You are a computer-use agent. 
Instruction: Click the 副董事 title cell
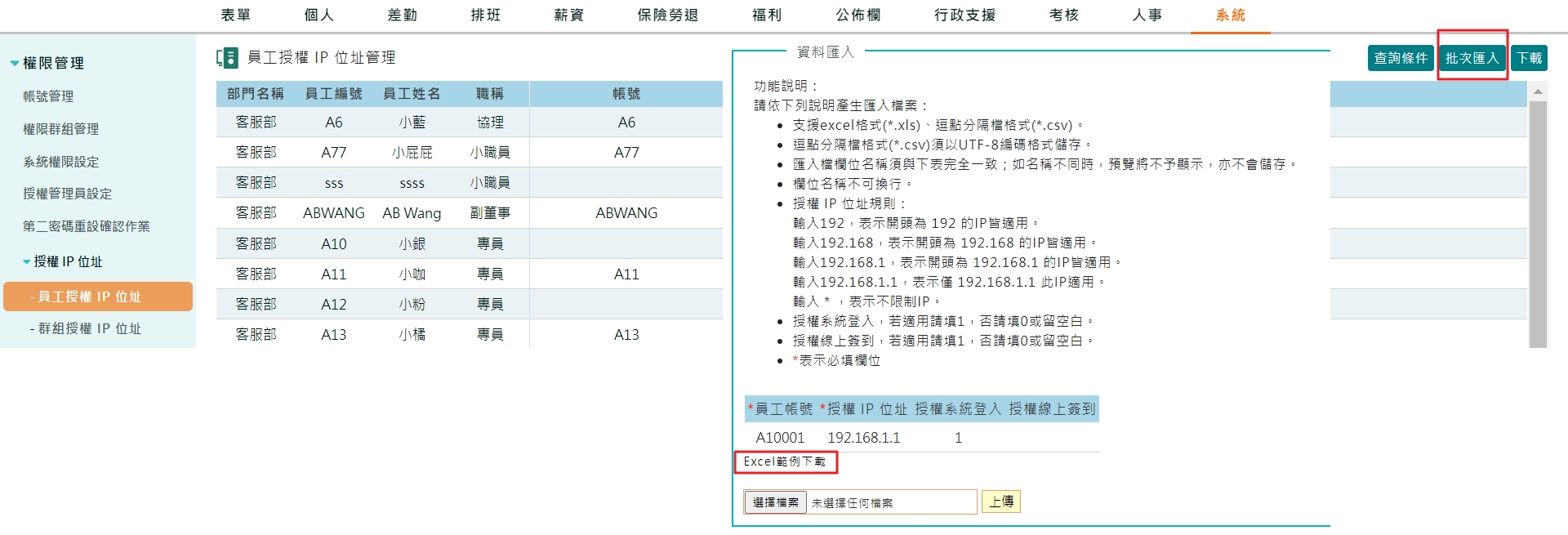[490, 213]
